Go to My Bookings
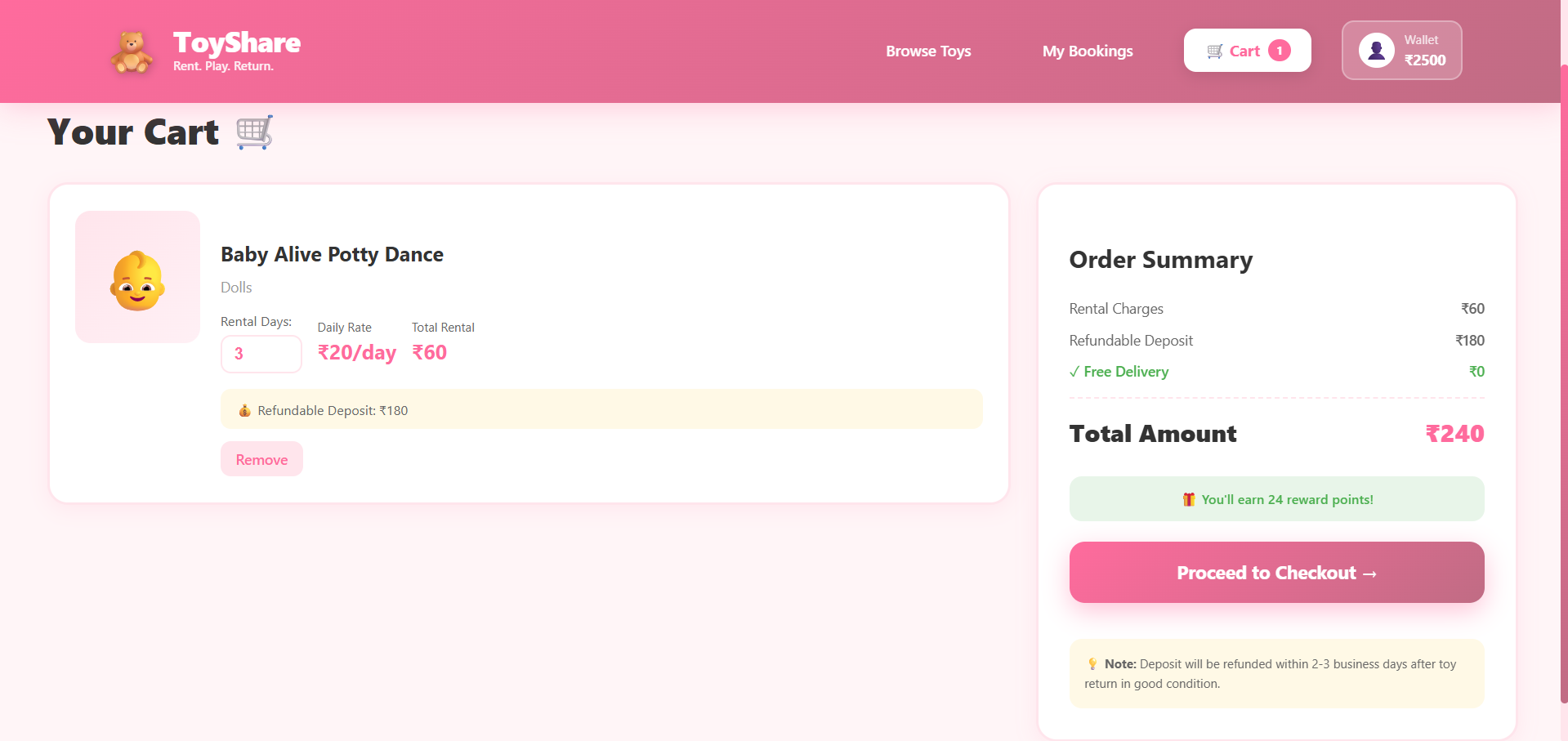The width and height of the screenshot is (1568, 741). pos(1087,51)
